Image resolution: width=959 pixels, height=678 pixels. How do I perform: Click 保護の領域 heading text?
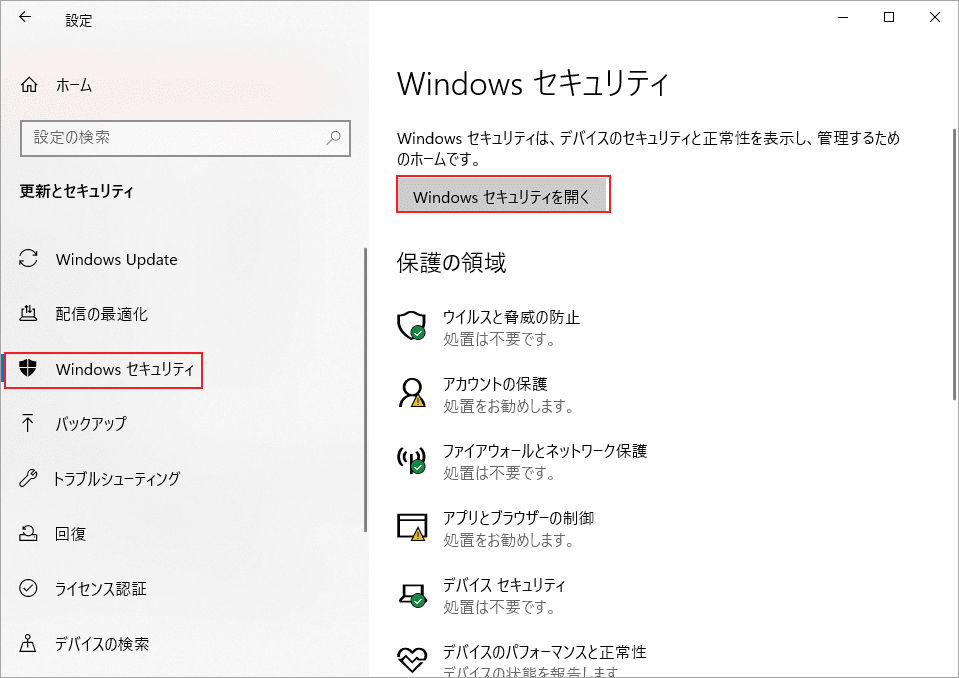tap(451, 262)
